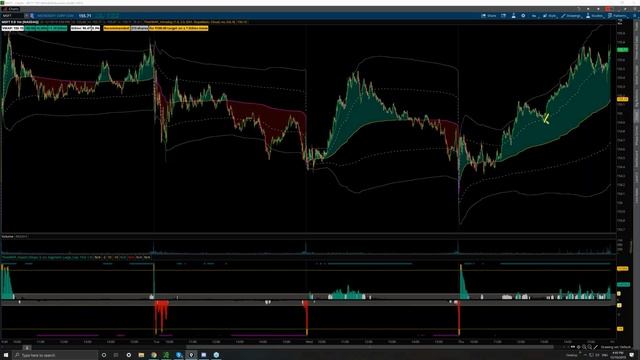Click the VWAP label on the chart

(x=13, y=28)
